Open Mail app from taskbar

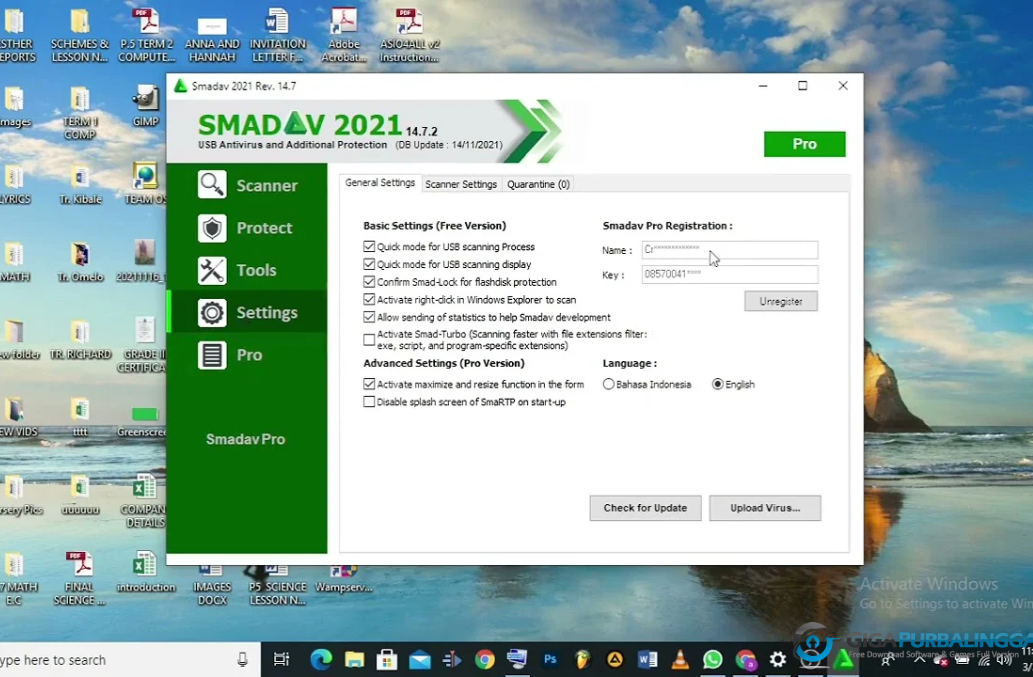(x=420, y=659)
